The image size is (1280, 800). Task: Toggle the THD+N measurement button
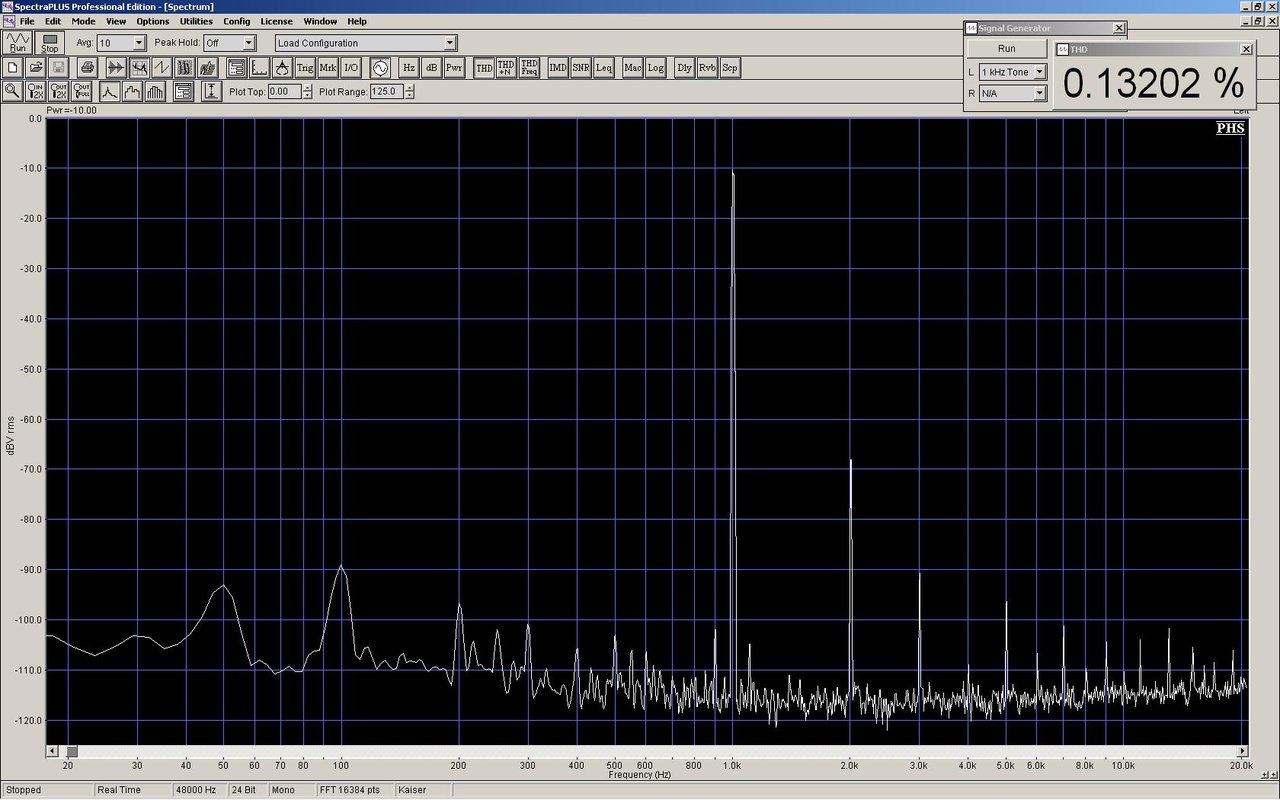click(507, 68)
